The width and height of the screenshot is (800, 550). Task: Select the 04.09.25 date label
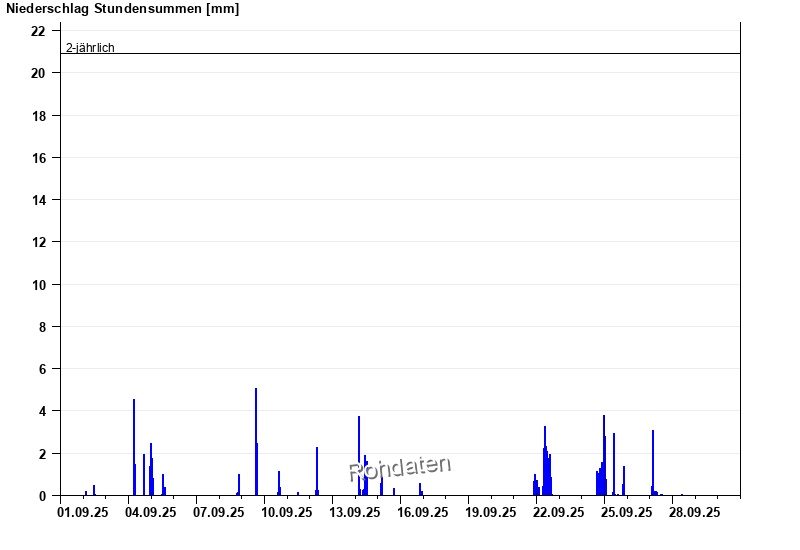click(x=151, y=512)
